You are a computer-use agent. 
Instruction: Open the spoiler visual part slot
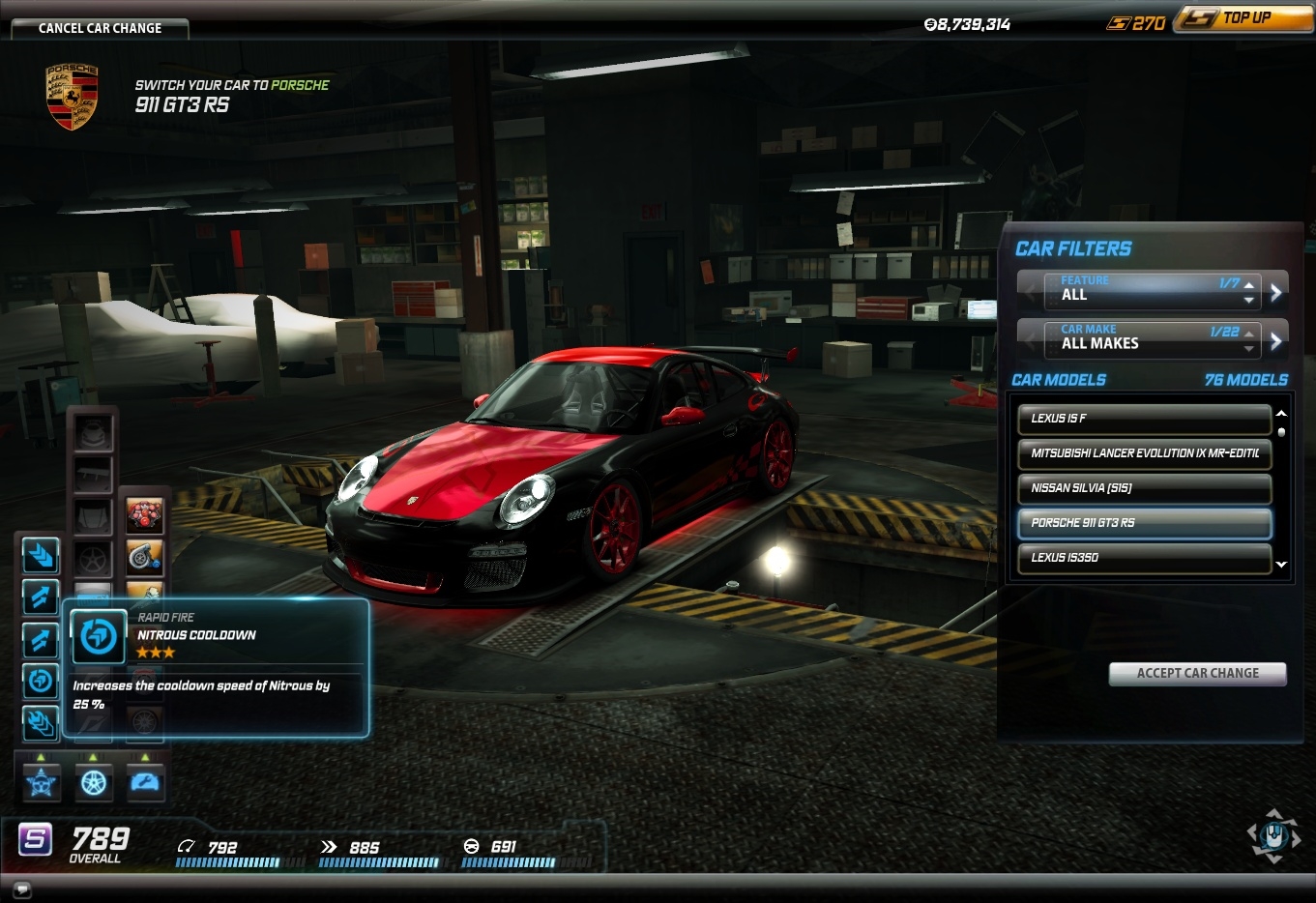[94, 474]
